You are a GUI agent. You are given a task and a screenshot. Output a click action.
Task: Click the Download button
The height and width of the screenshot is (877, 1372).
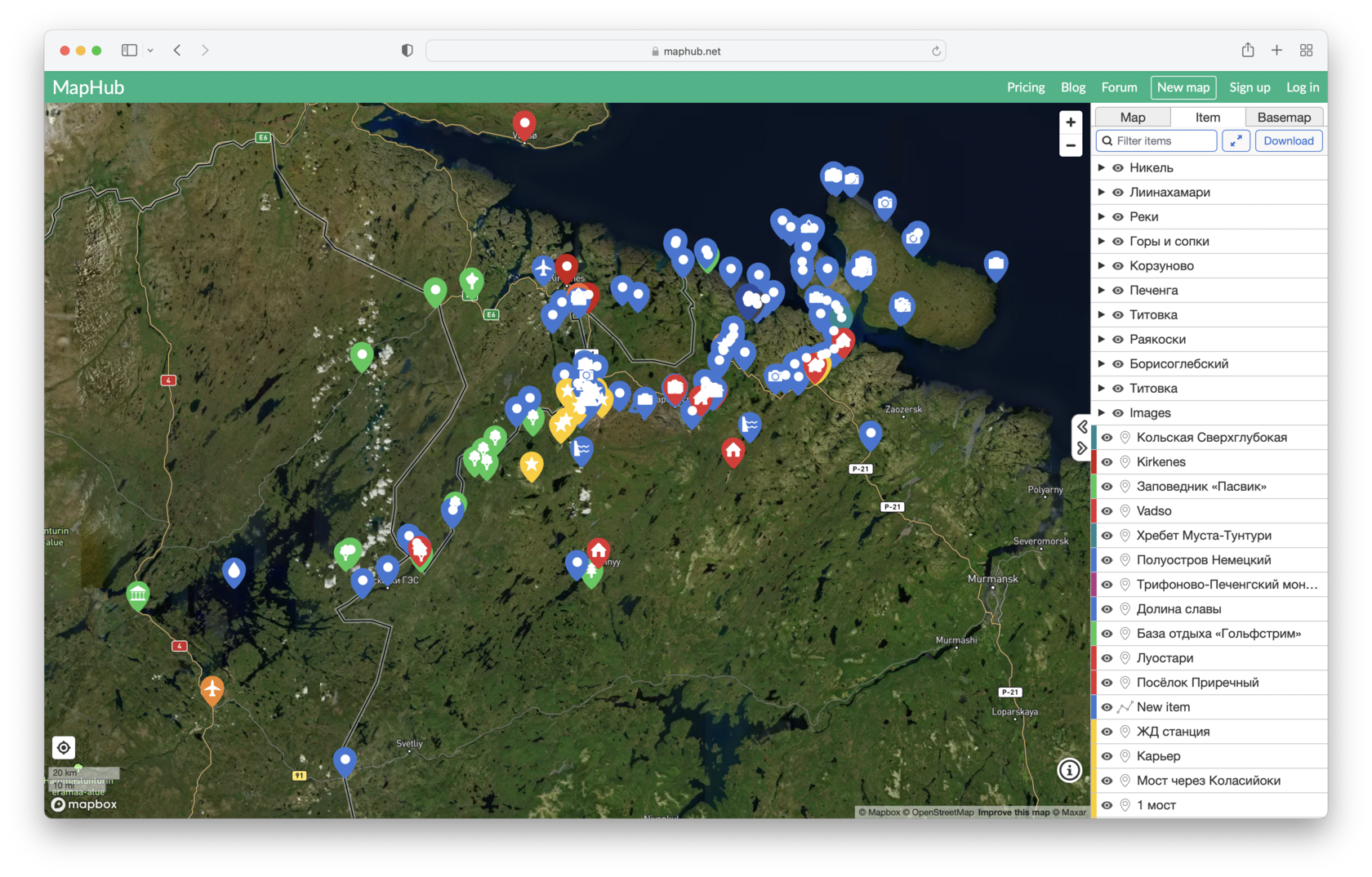tap(1288, 140)
